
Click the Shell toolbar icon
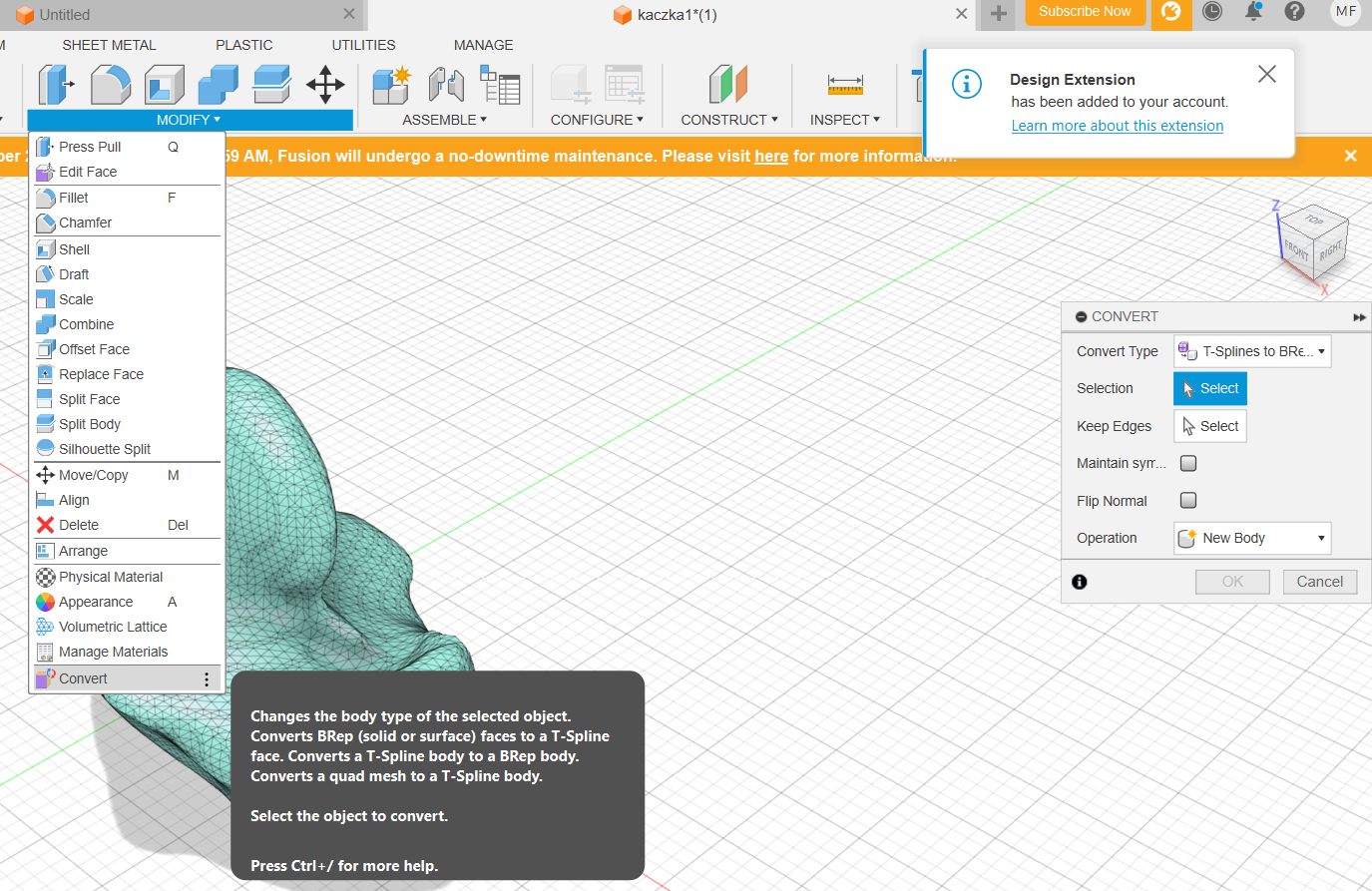[164, 85]
